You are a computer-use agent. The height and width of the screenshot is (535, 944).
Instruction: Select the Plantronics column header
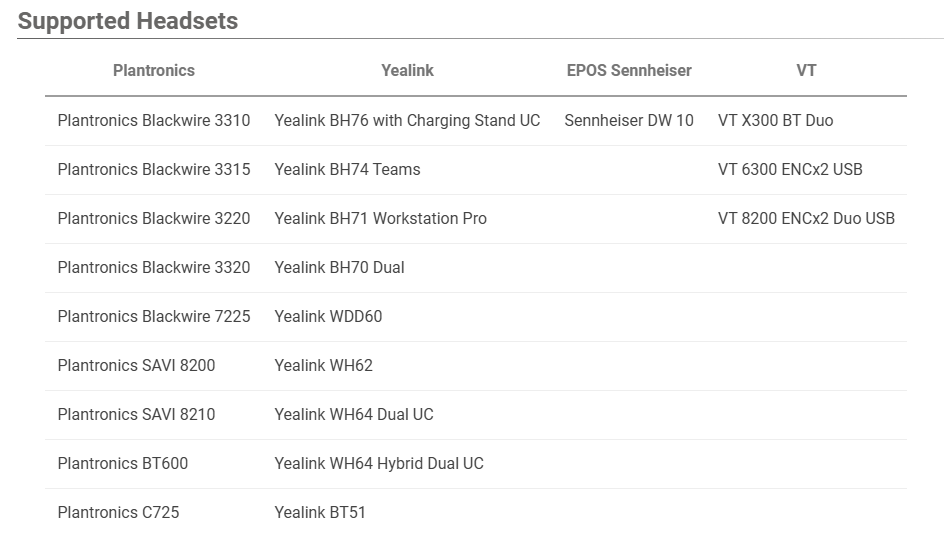pyautogui.click(x=154, y=70)
